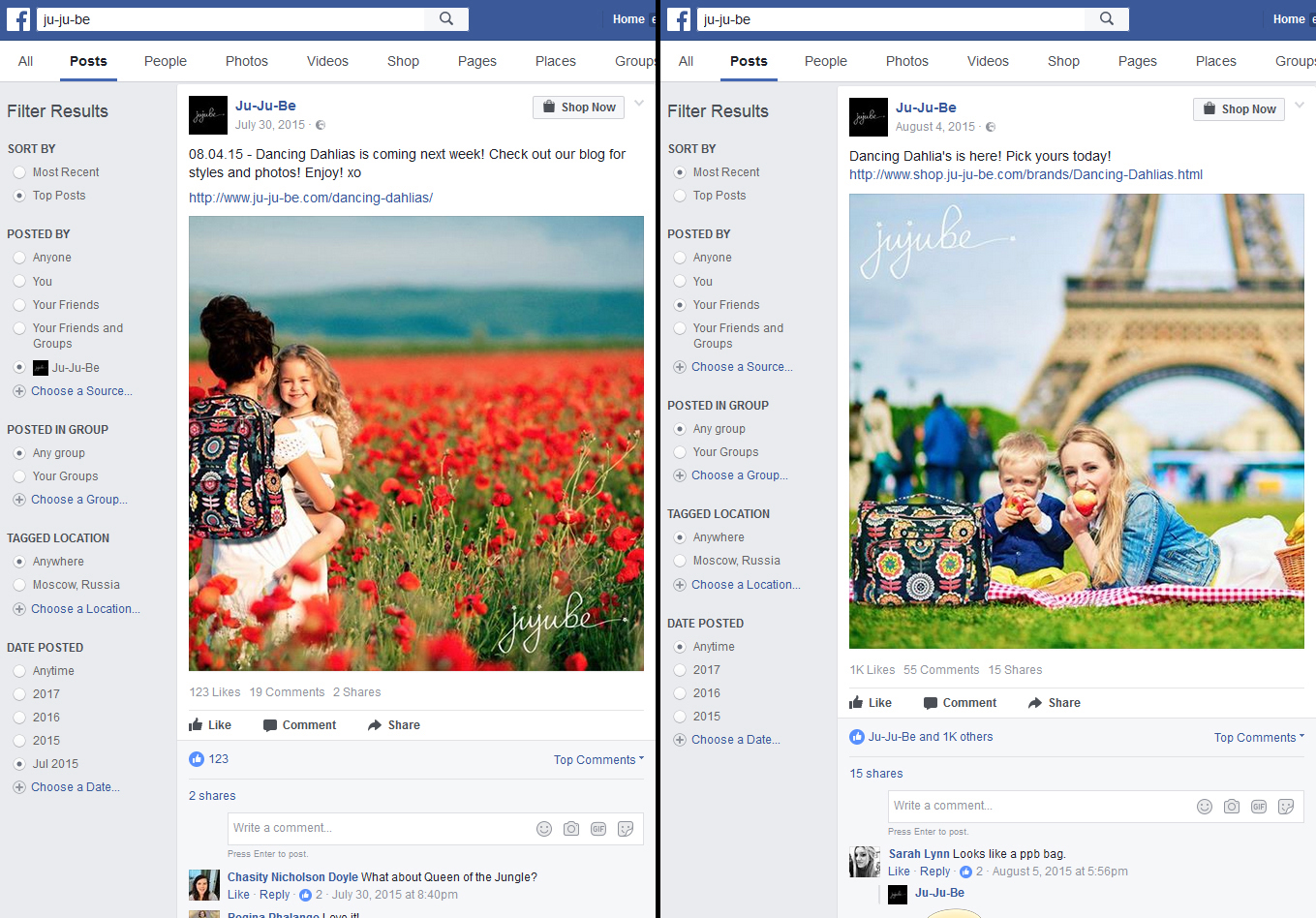This screenshot has width=1316, height=918.
Task: Switch to All tab in left window
Action: click(25, 61)
